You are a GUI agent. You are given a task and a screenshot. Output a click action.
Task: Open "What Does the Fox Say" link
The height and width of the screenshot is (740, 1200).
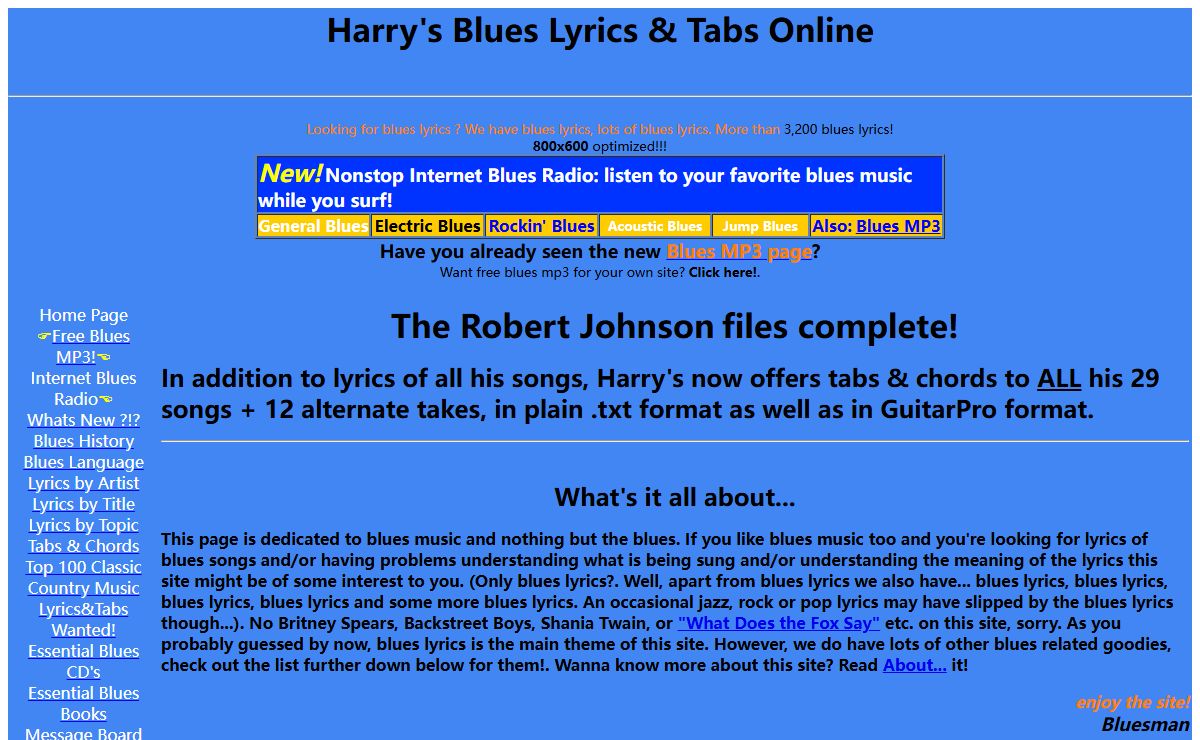(779, 622)
